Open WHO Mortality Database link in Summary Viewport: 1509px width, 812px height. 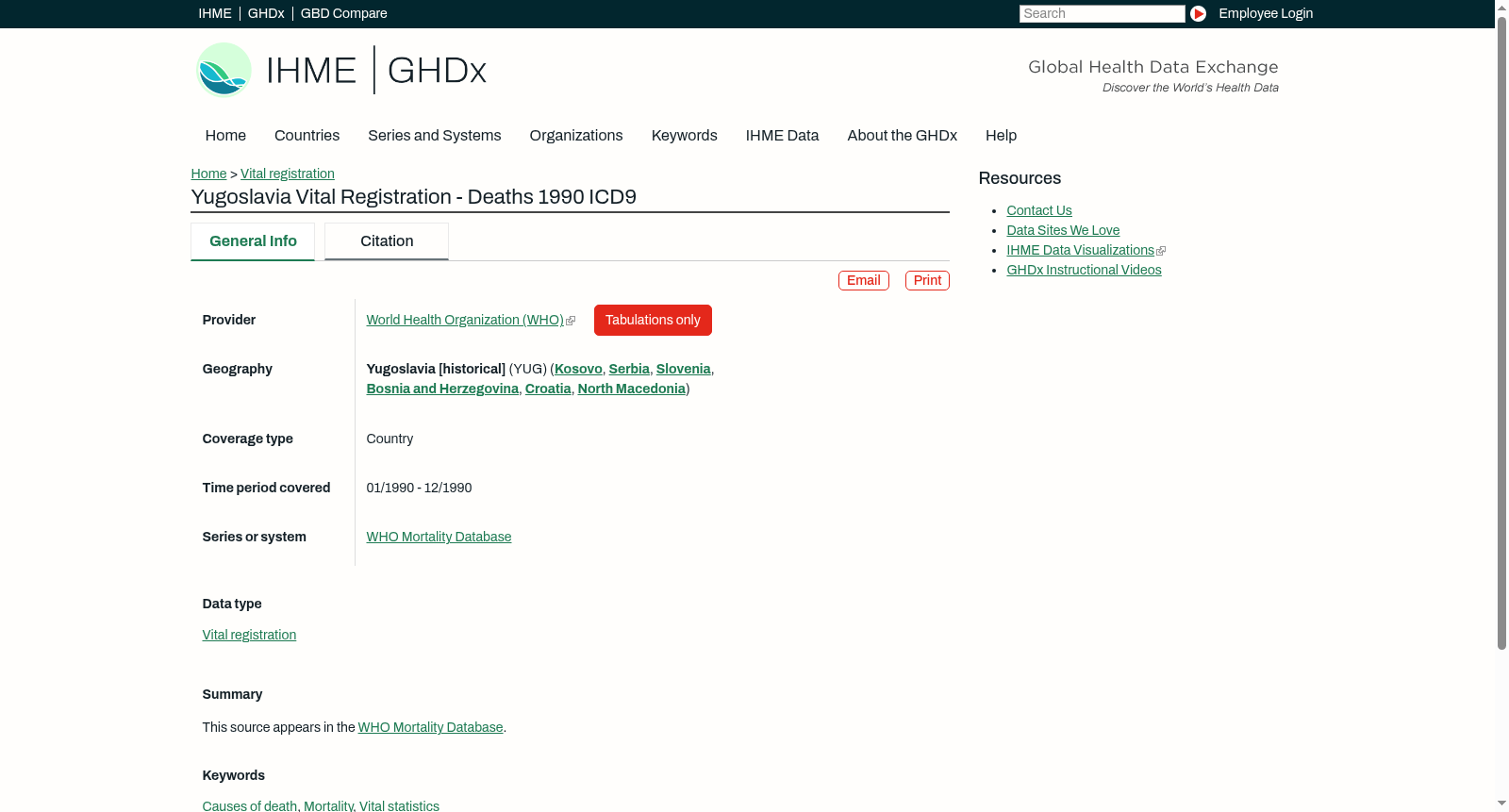click(x=431, y=728)
